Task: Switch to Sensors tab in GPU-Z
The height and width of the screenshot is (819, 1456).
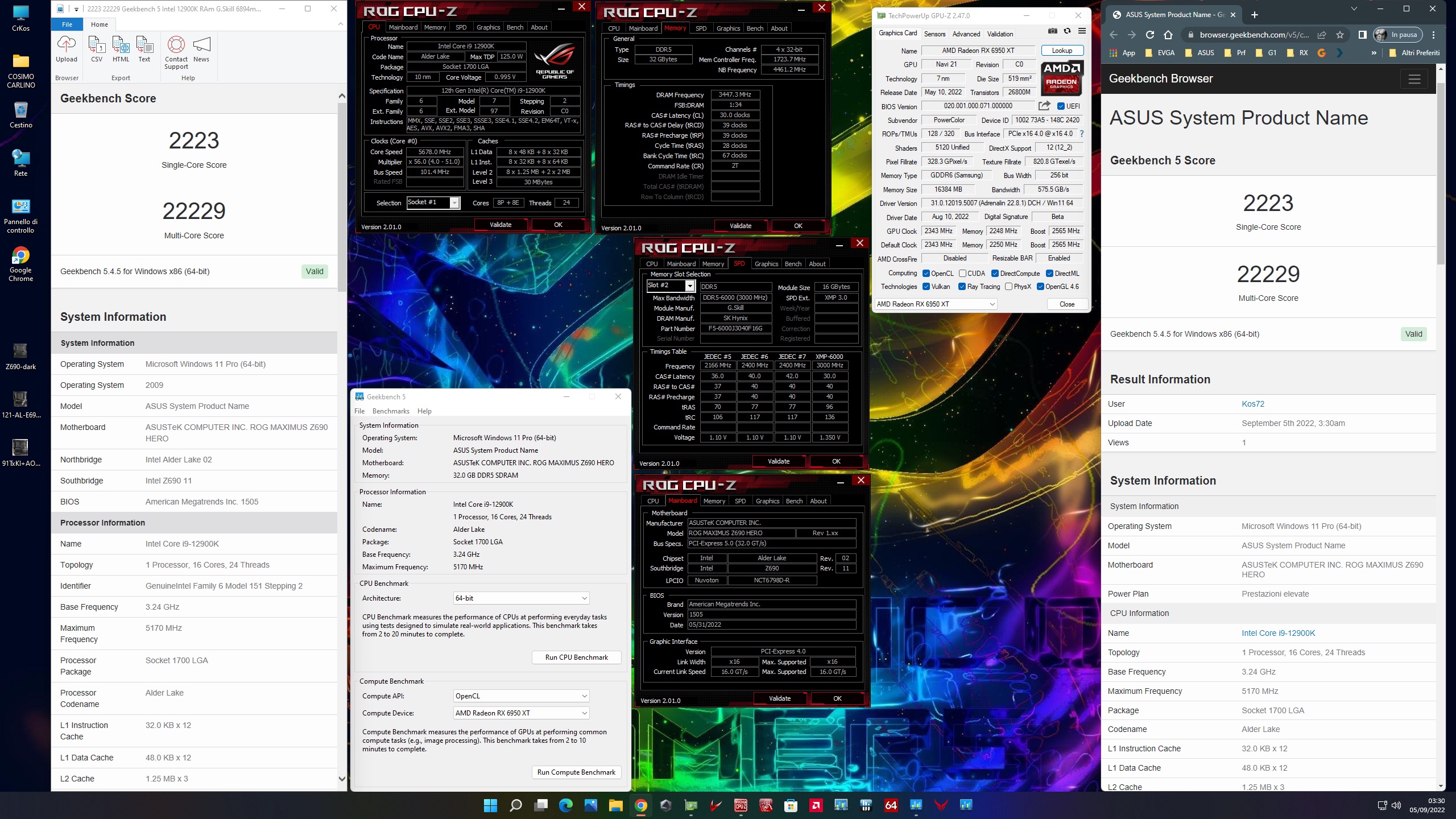Action: pyautogui.click(x=934, y=34)
